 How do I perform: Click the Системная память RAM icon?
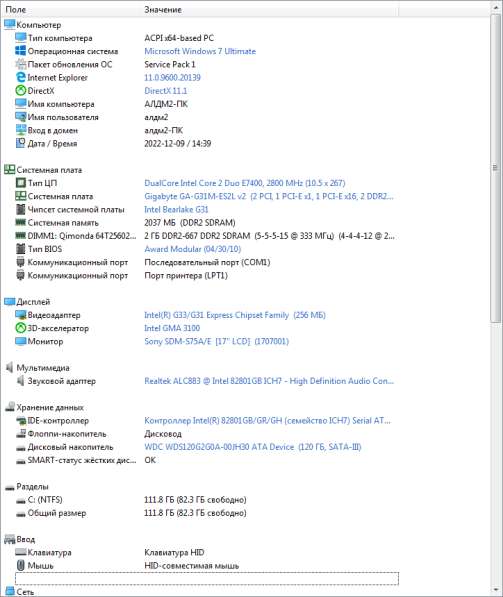point(20,222)
